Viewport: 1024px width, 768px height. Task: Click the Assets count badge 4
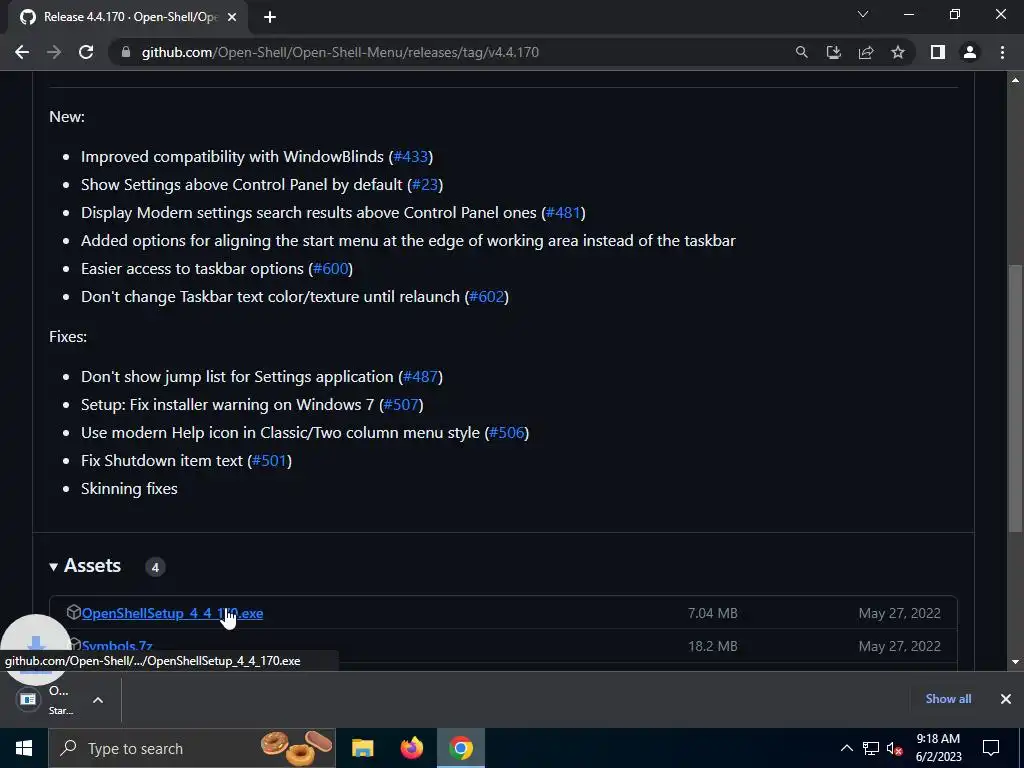point(155,568)
